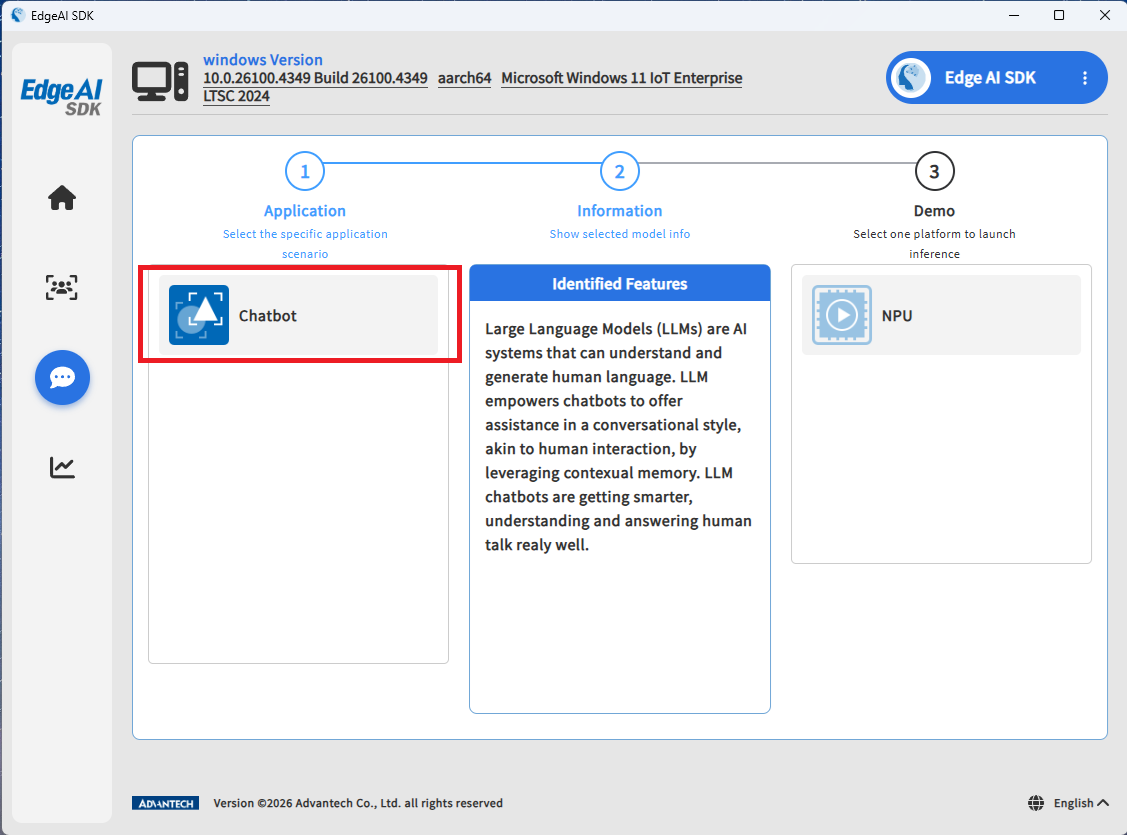
Task: Click the Demo step label
Action: (934, 211)
